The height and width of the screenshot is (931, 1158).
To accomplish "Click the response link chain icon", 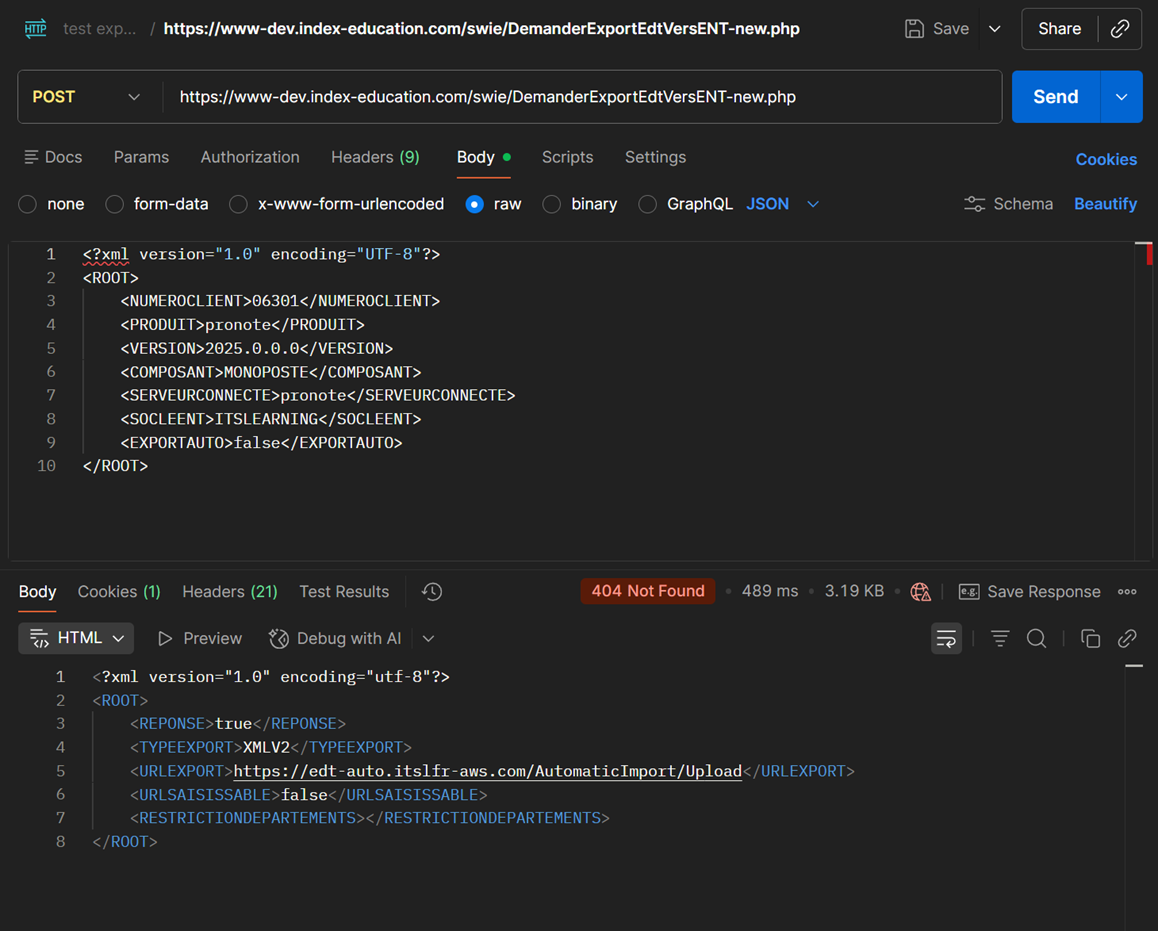I will coord(1127,639).
